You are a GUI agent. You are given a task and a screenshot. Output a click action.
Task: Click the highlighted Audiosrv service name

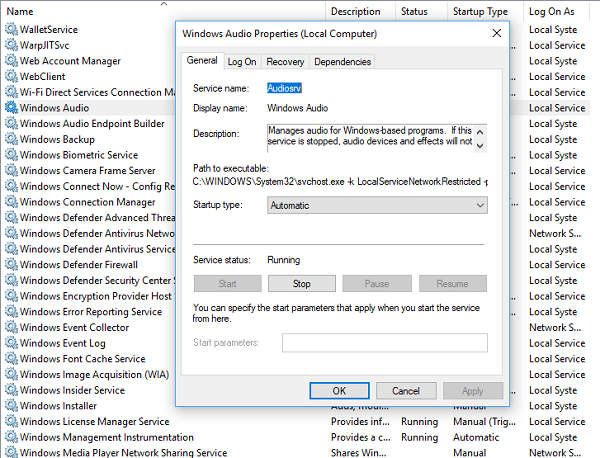284,88
